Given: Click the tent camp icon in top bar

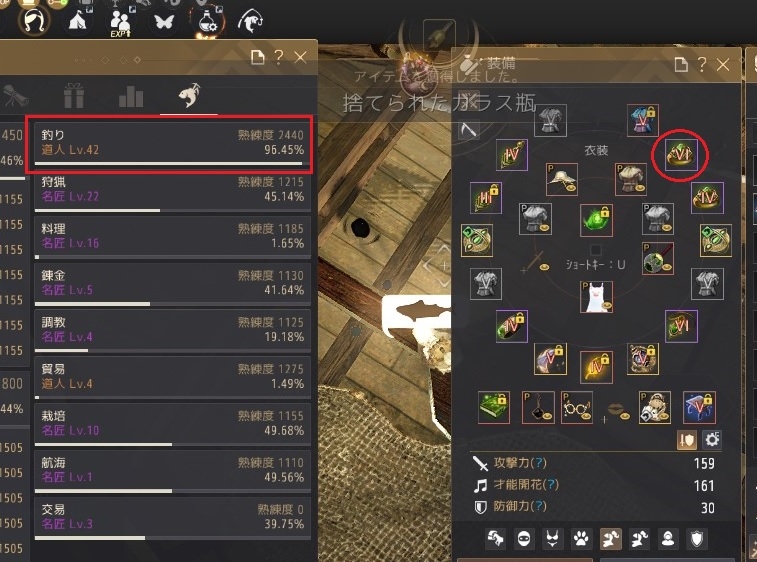Looking at the screenshot, I should click(x=77, y=21).
